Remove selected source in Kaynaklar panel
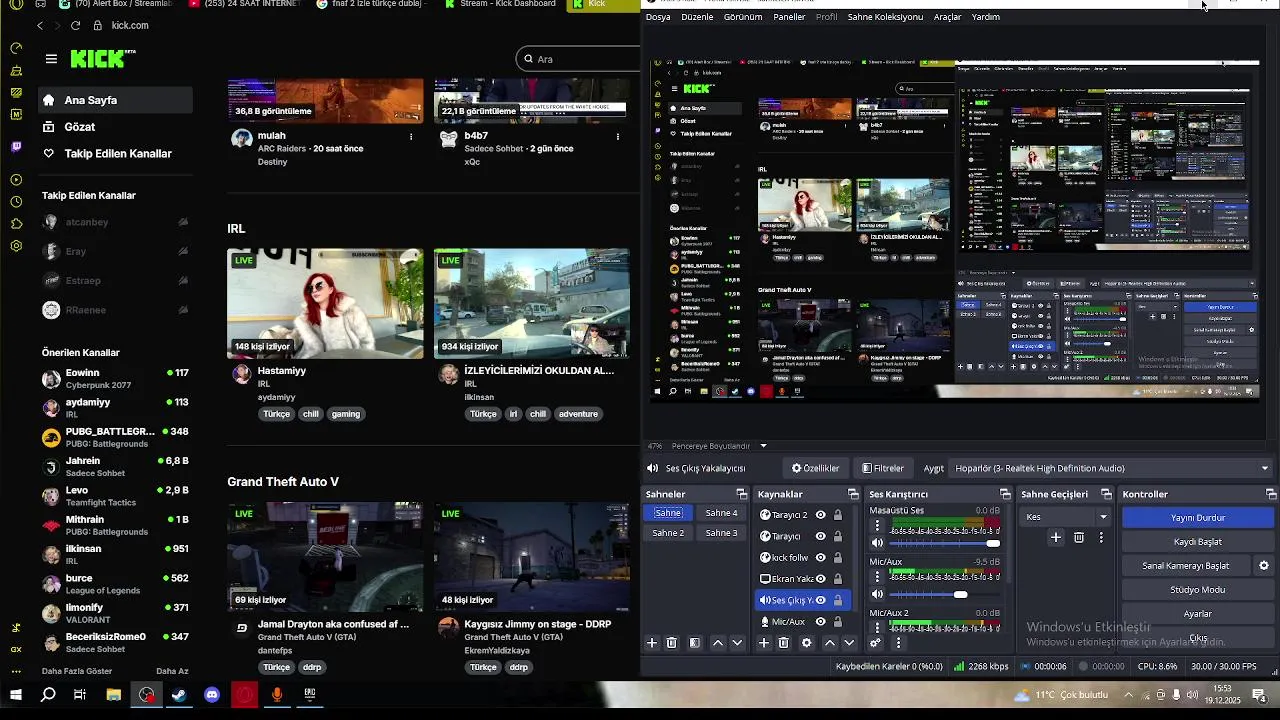This screenshot has width=1280, height=720. 784,643
